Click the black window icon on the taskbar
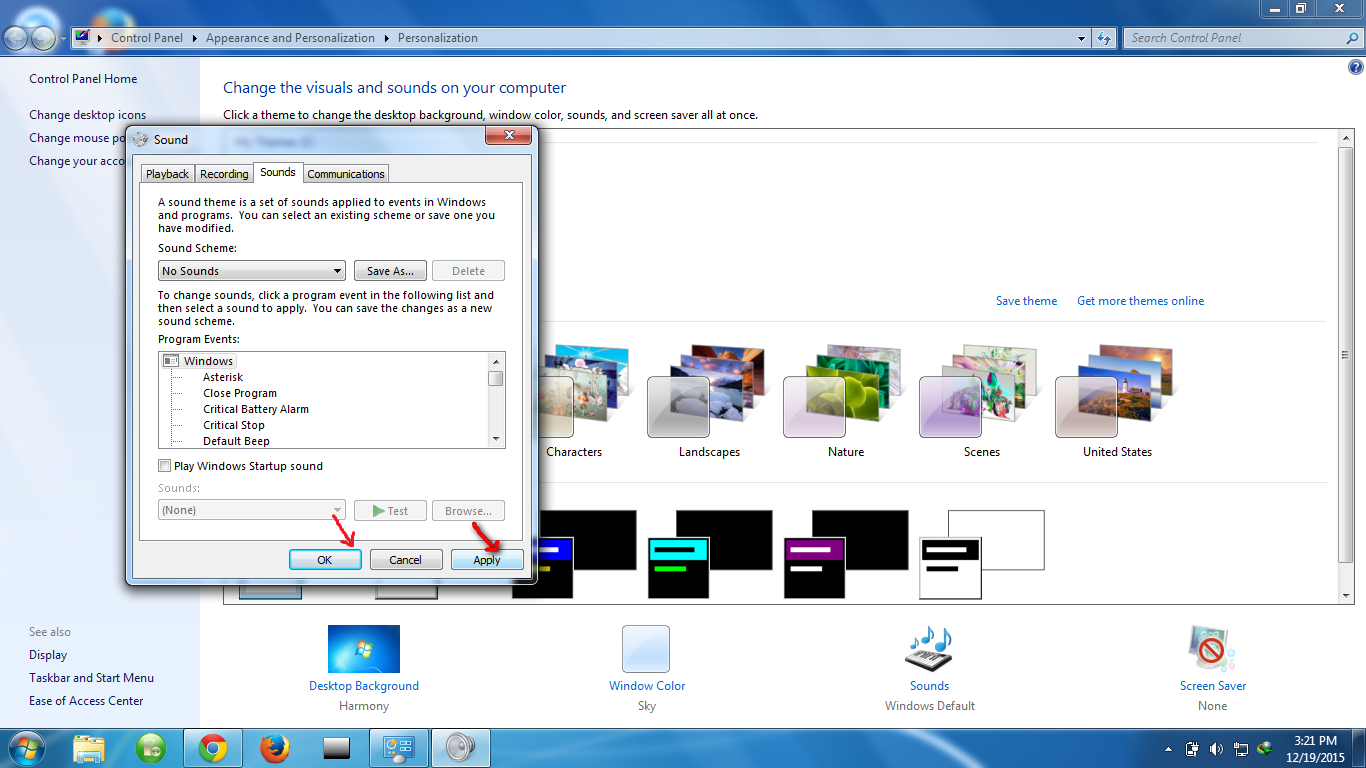Viewport: 1366px width, 768px height. pyautogui.click(x=337, y=748)
